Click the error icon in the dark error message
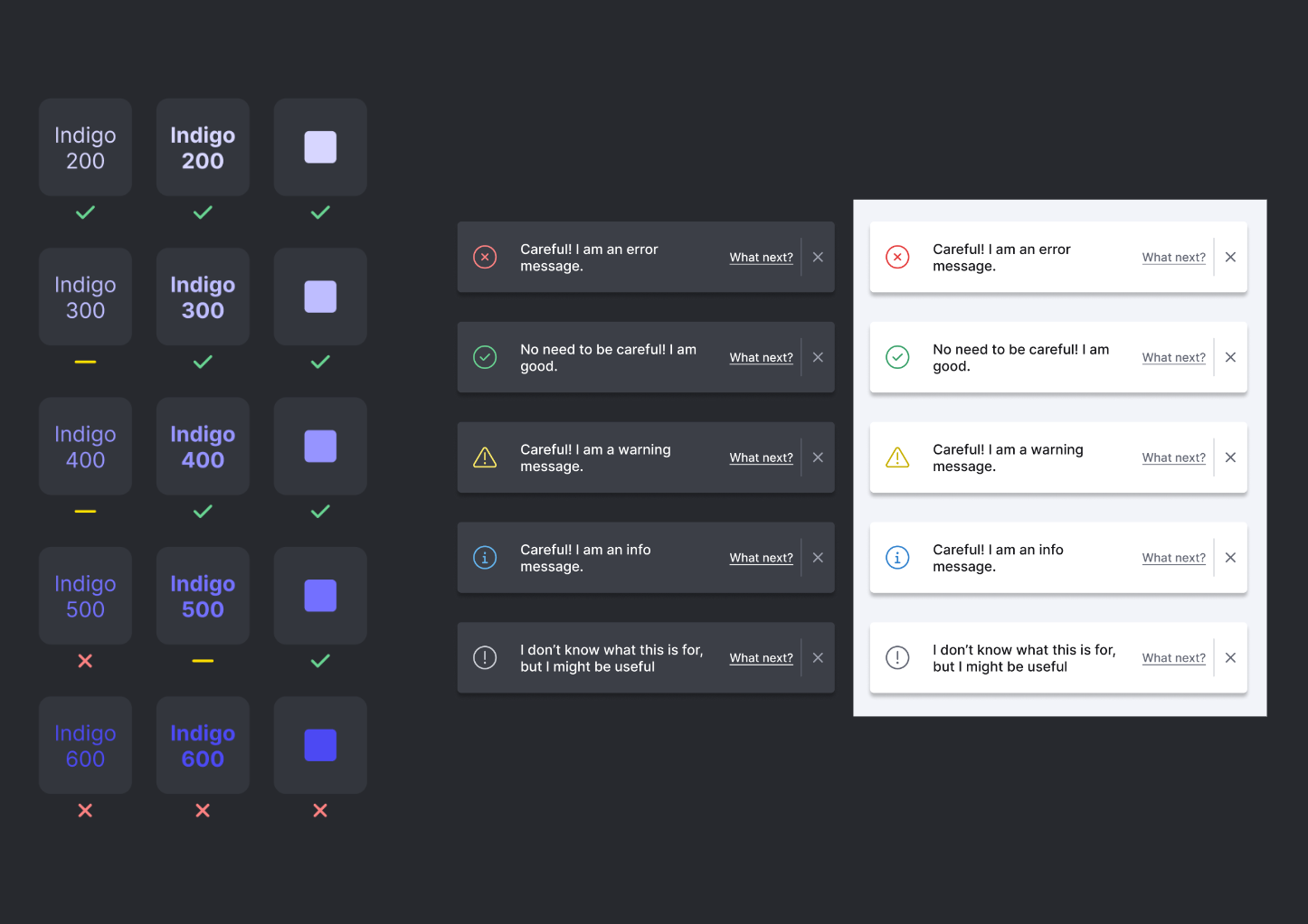1308x924 pixels. [485, 257]
